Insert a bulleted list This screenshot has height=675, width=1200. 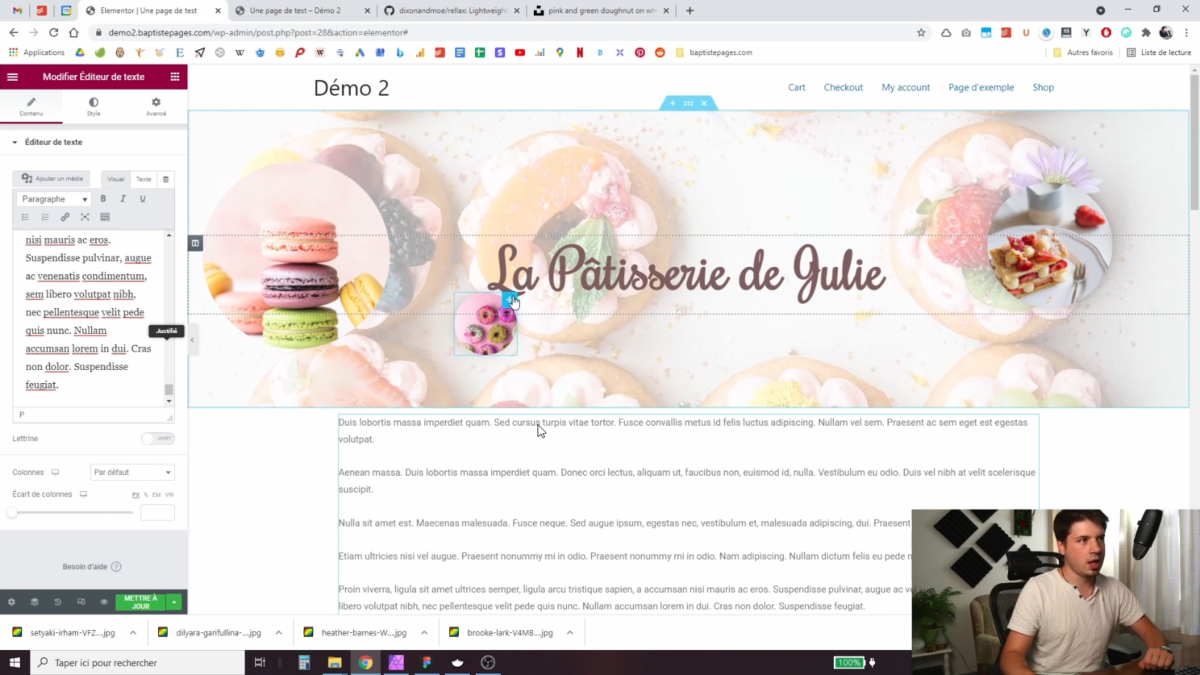click(x=25, y=217)
